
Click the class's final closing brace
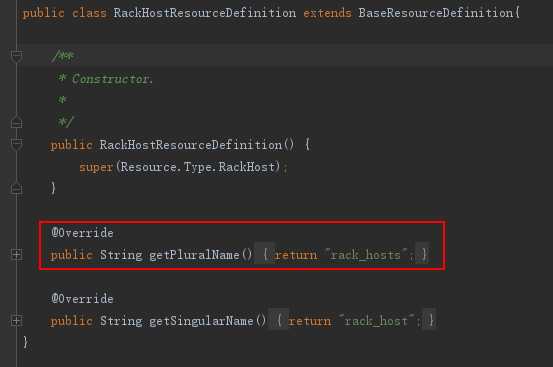pyautogui.click(x=25, y=342)
